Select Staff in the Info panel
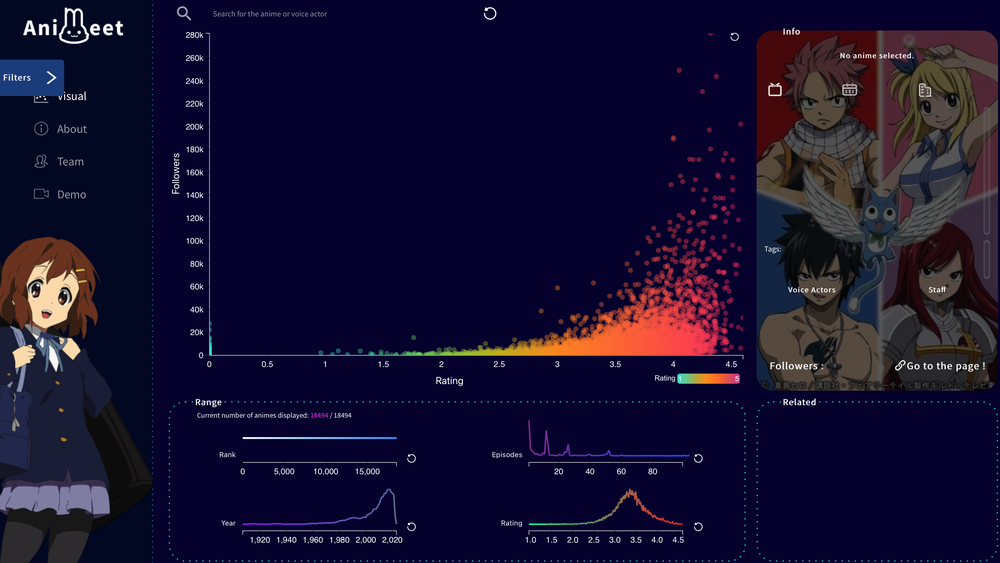Screen dimensions: 1000x563 (937, 290)
